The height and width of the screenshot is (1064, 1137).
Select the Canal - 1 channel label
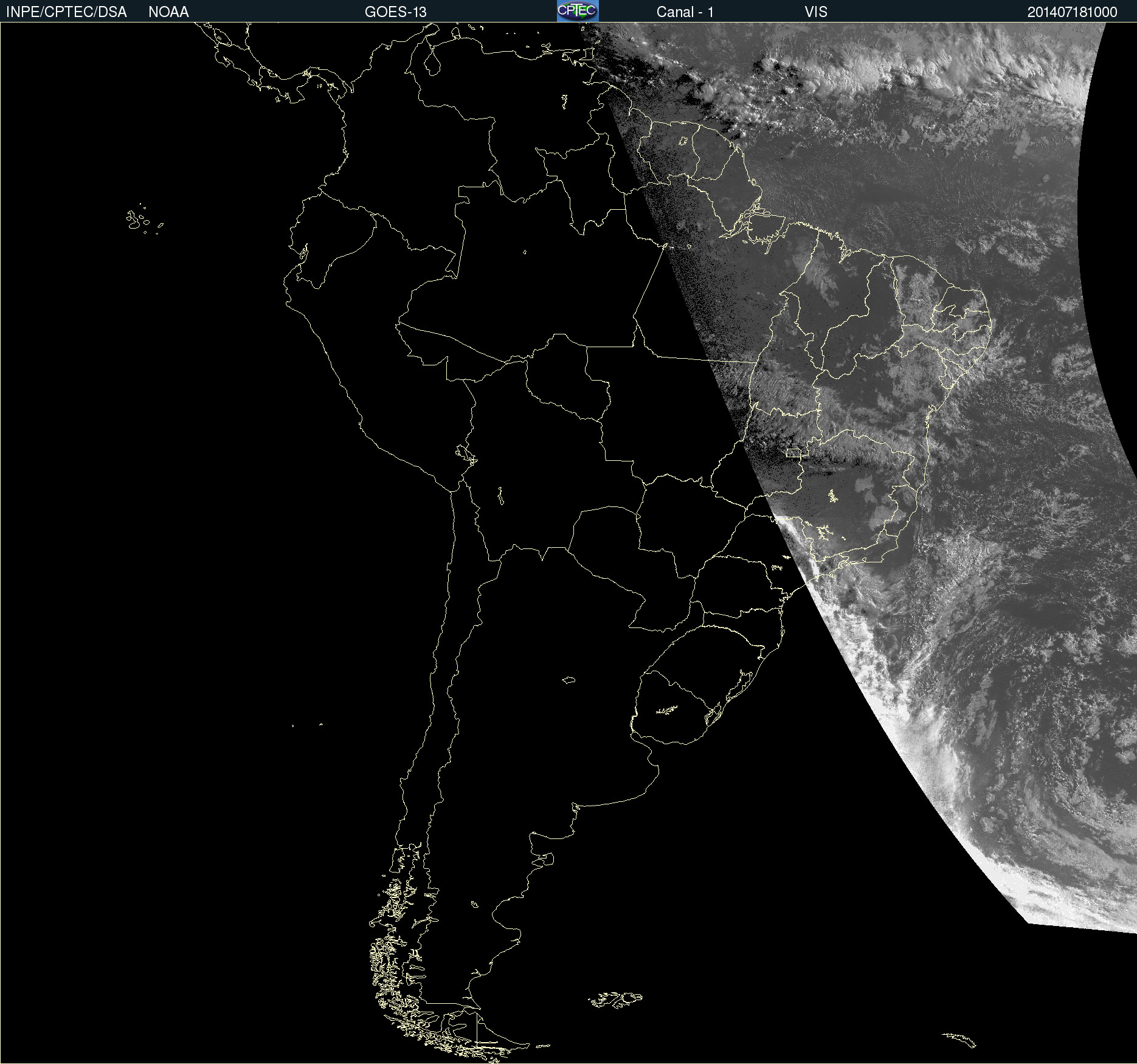point(685,12)
